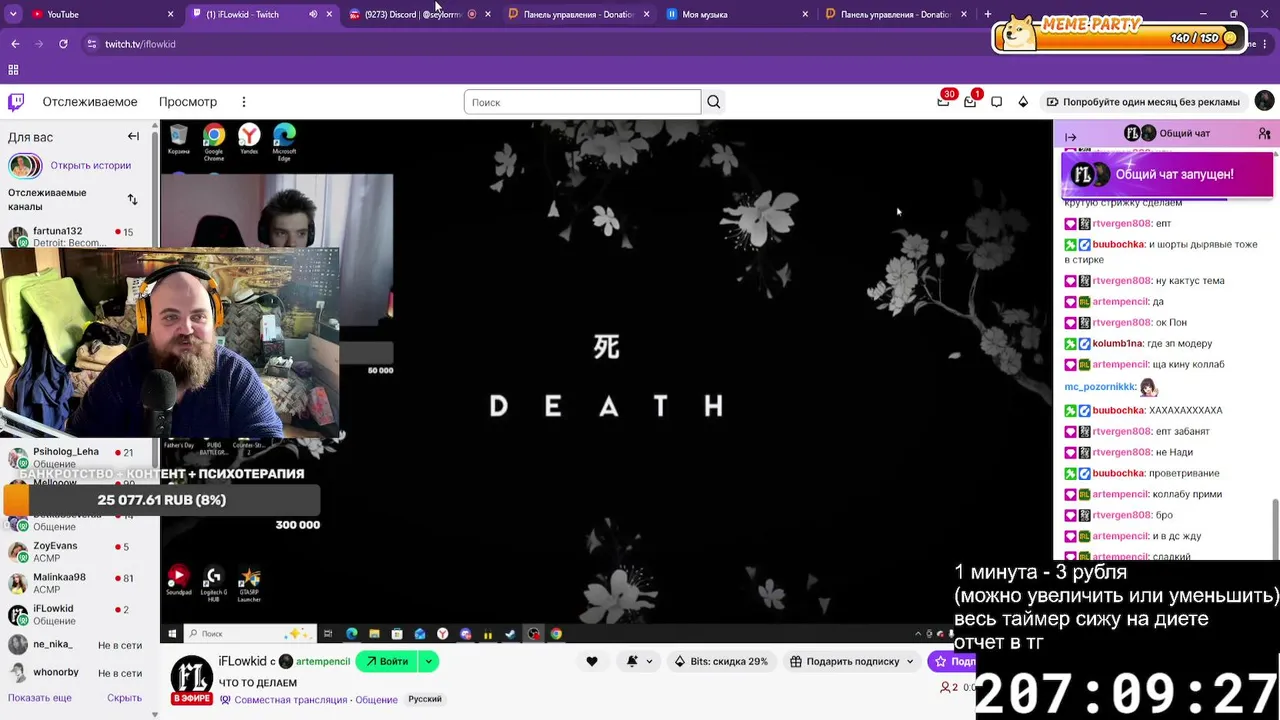Click Попробуйте один месяц без рекламы
Viewport: 1280px width, 720px height.
1143,102
